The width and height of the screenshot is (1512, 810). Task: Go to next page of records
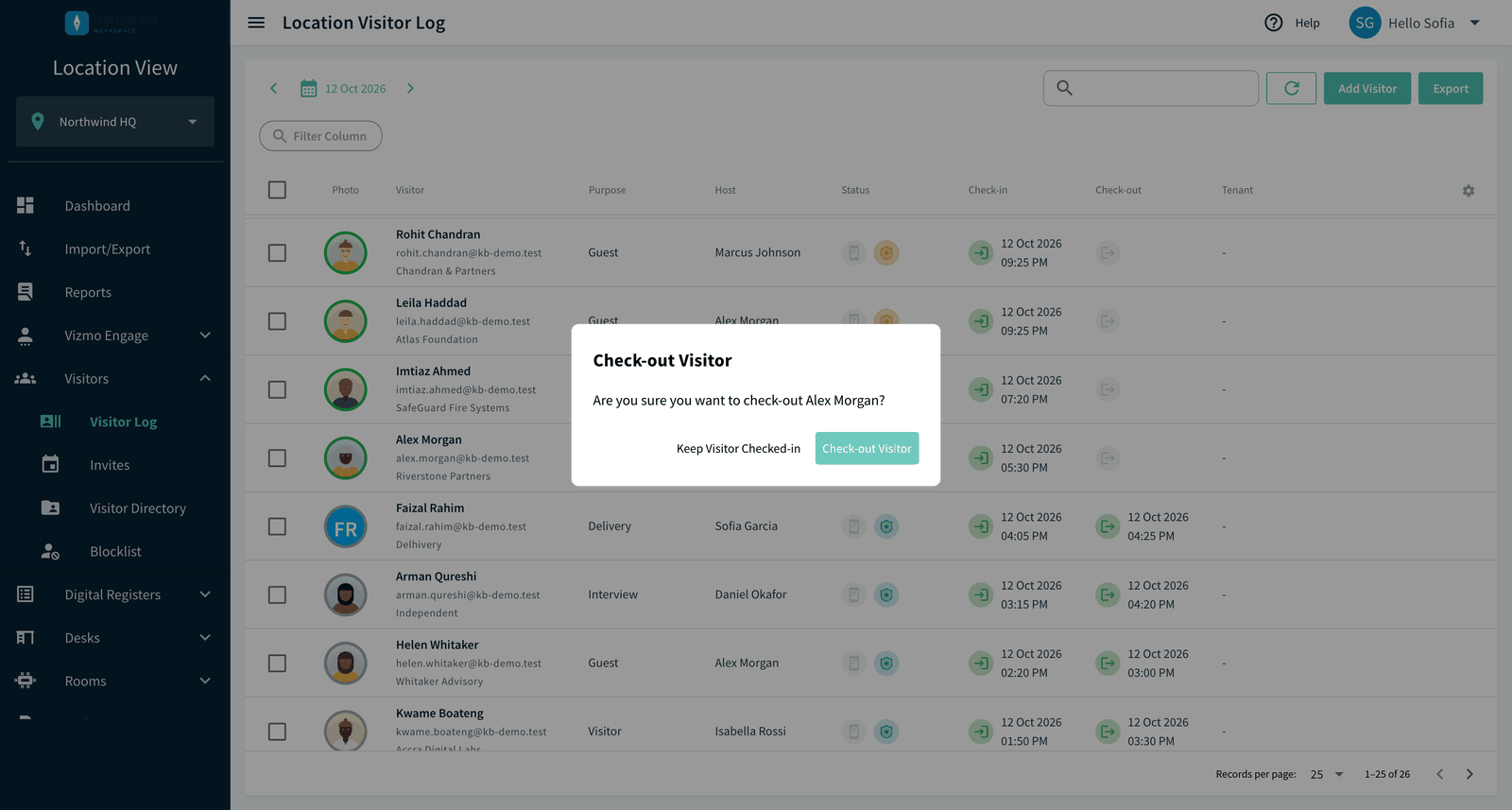[x=1469, y=774]
